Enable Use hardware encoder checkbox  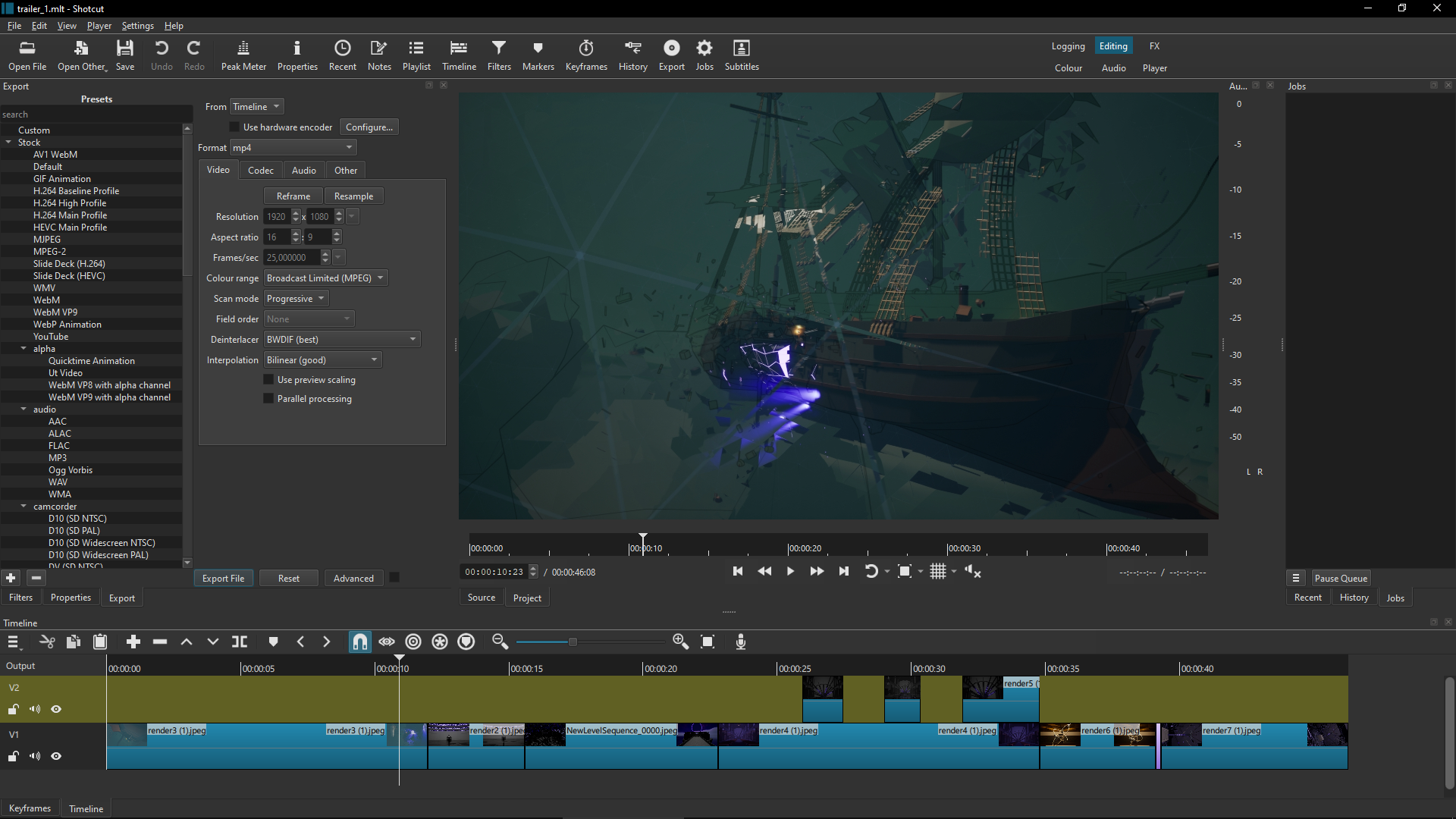pyautogui.click(x=234, y=127)
